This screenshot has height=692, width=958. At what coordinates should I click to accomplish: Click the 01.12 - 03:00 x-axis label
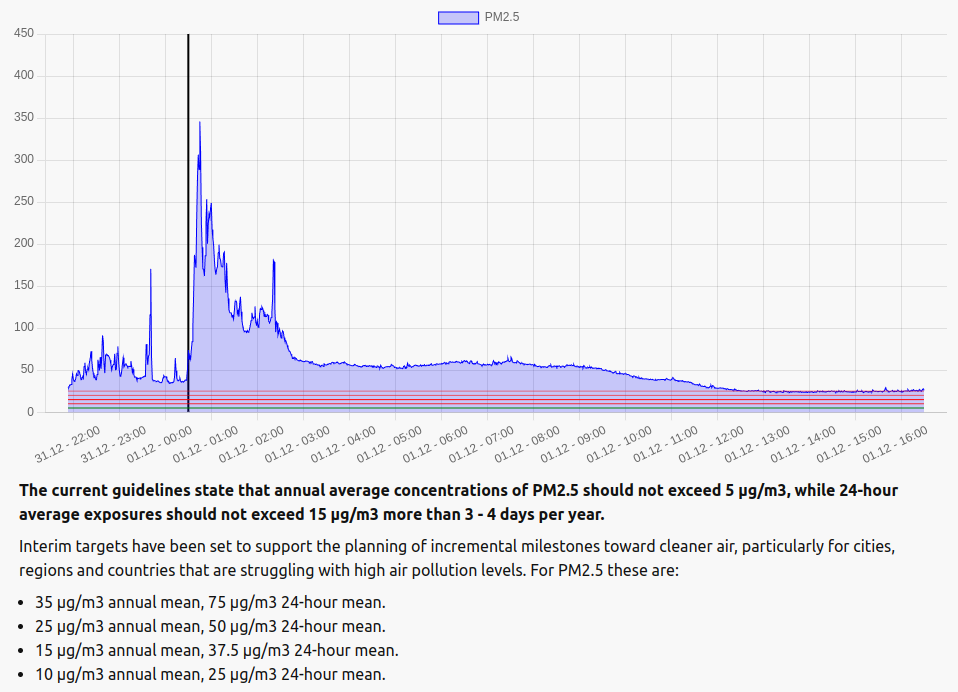tap(297, 444)
